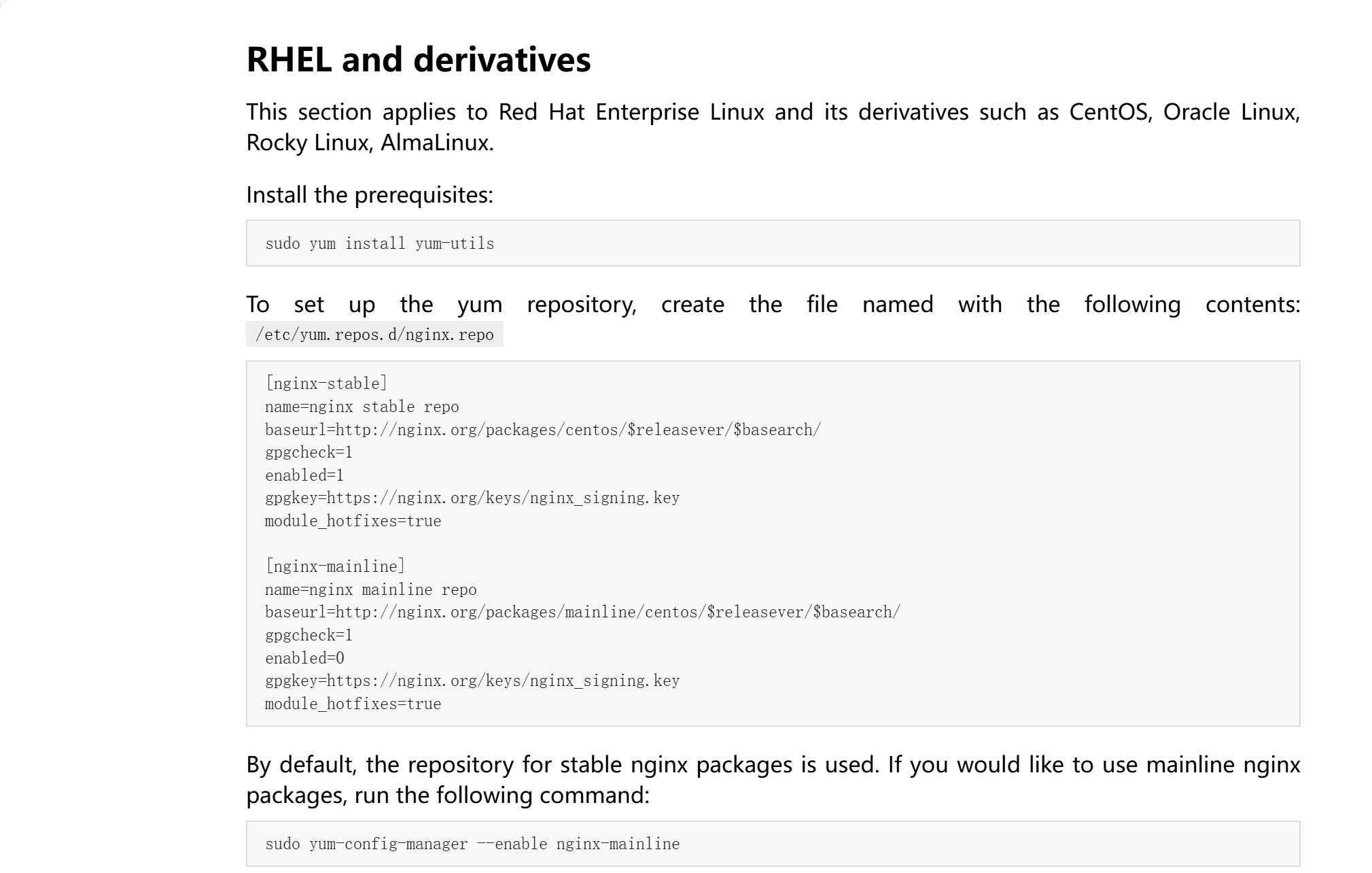Click the [nginx-mainline] section header line
The height and width of the screenshot is (873, 1372).
(335, 566)
